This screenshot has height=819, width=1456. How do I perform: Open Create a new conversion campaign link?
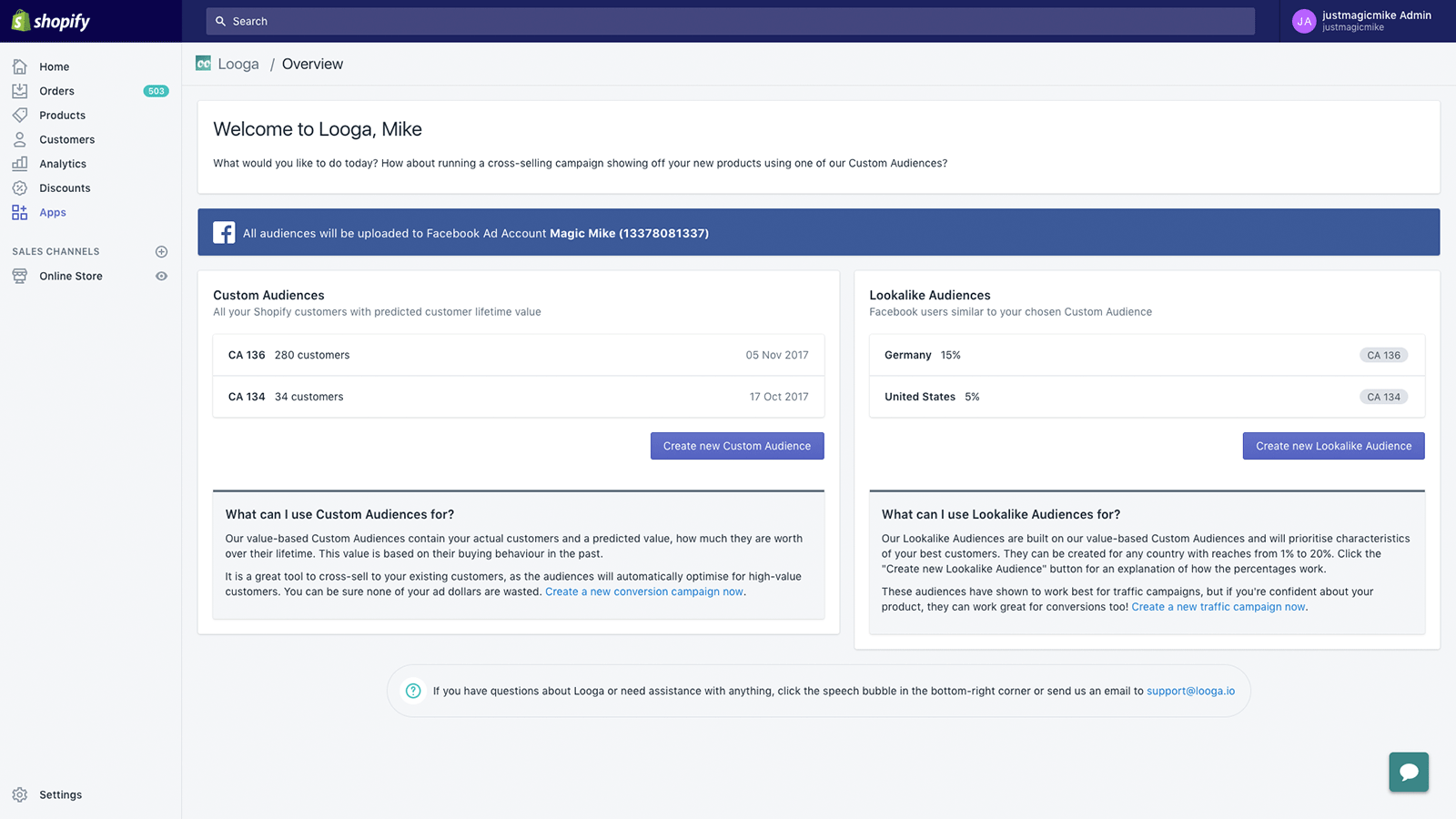[644, 591]
